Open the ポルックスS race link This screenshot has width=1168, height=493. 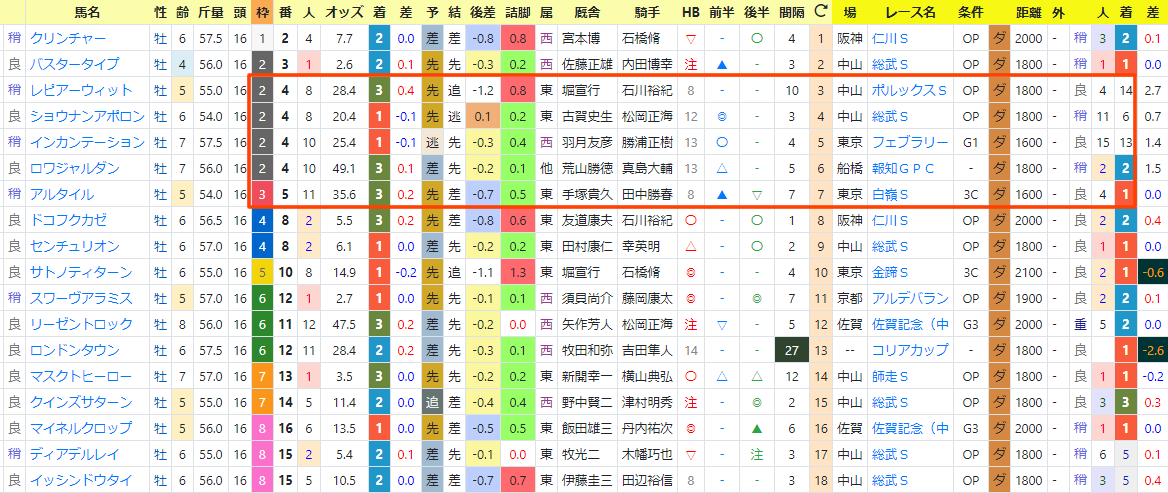pos(910,91)
